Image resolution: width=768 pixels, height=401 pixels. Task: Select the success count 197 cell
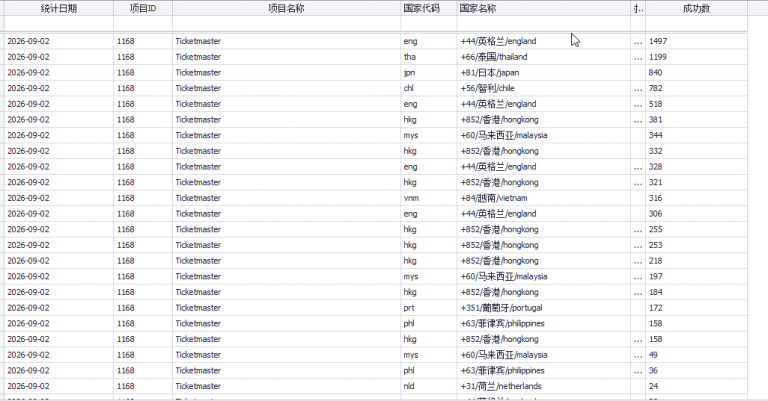(696, 276)
